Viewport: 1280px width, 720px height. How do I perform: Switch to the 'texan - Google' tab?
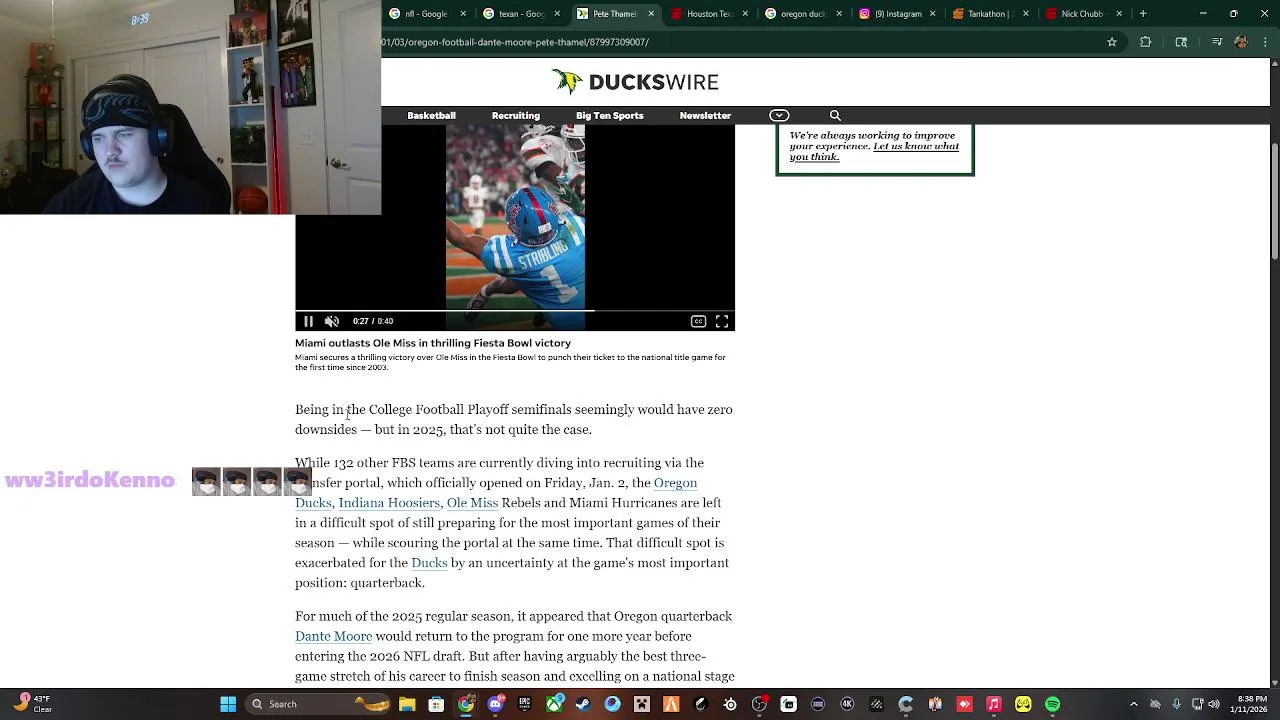coord(521,14)
